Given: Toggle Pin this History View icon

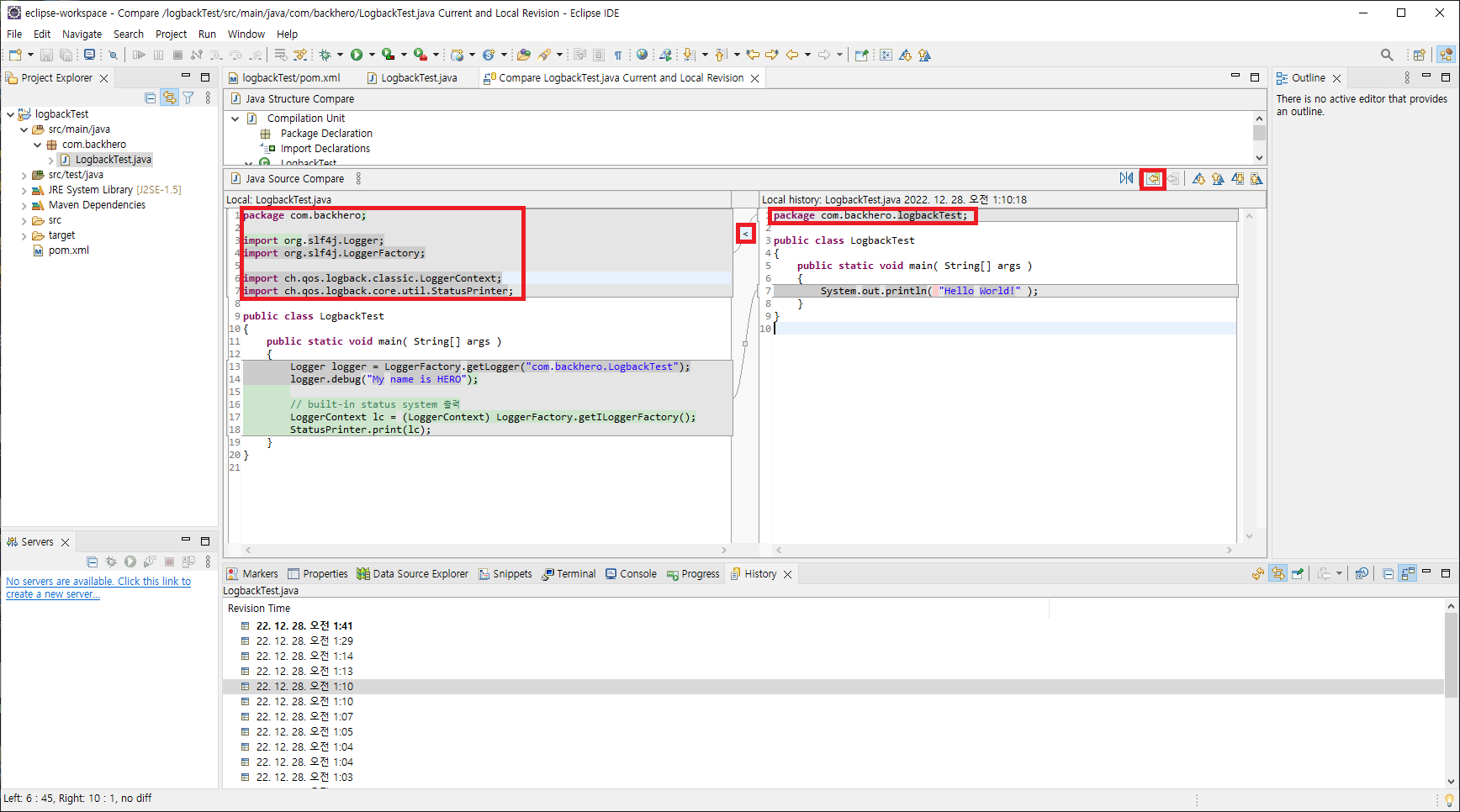Looking at the screenshot, I should [1298, 573].
